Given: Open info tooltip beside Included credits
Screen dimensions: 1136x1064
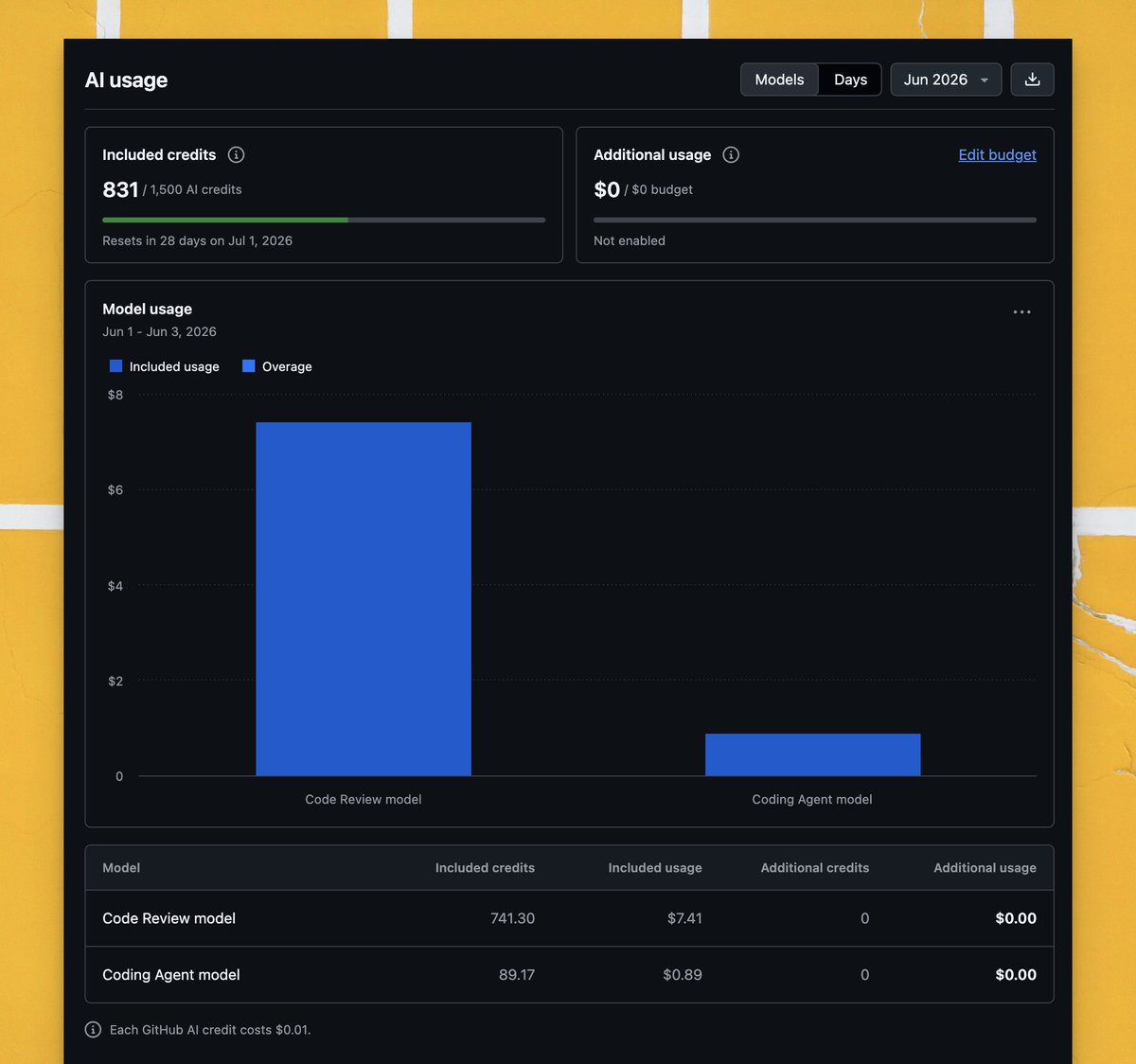Looking at the screenshot, I should pos(237,154).
